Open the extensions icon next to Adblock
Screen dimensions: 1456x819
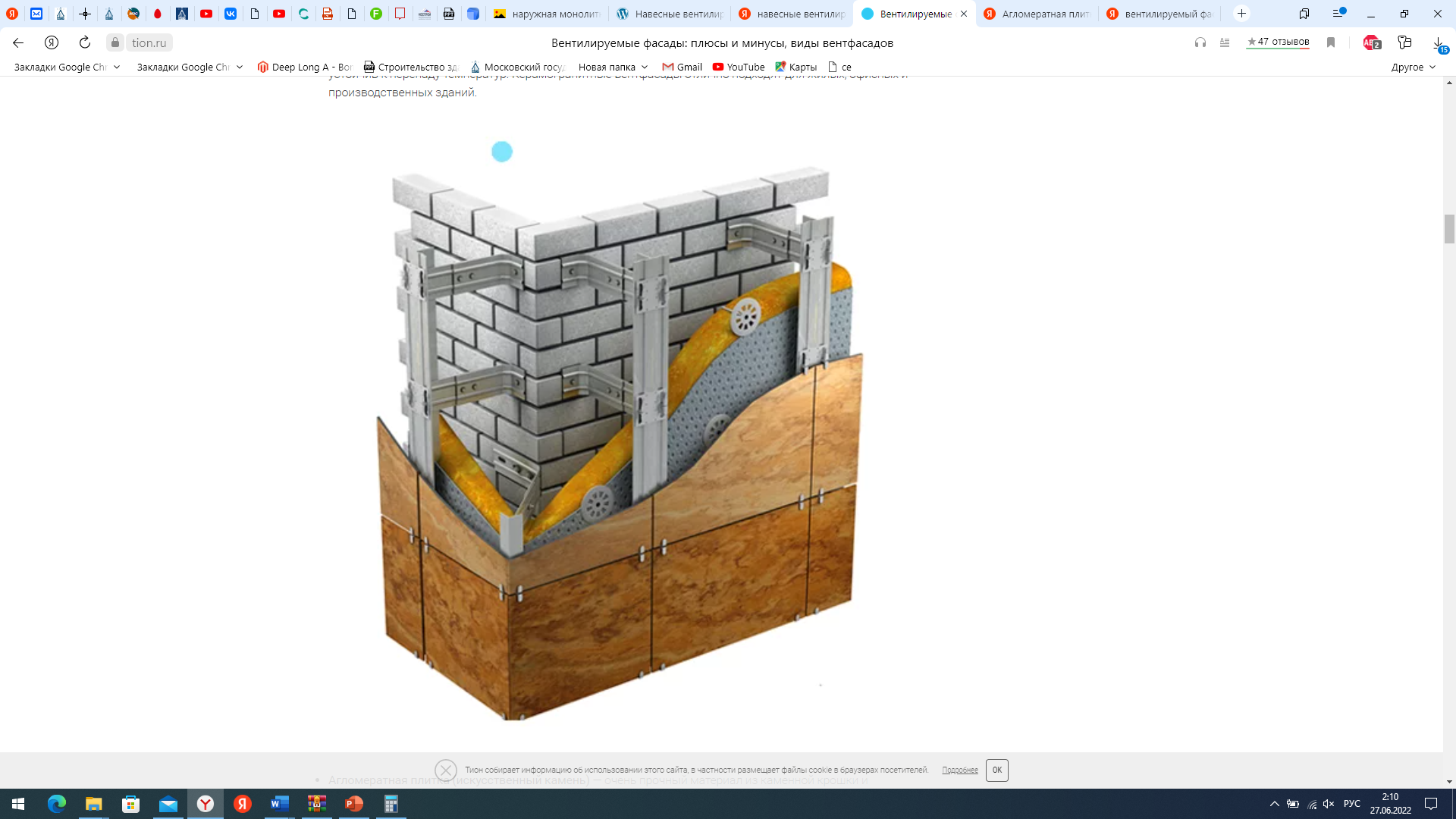[1404, 42]
